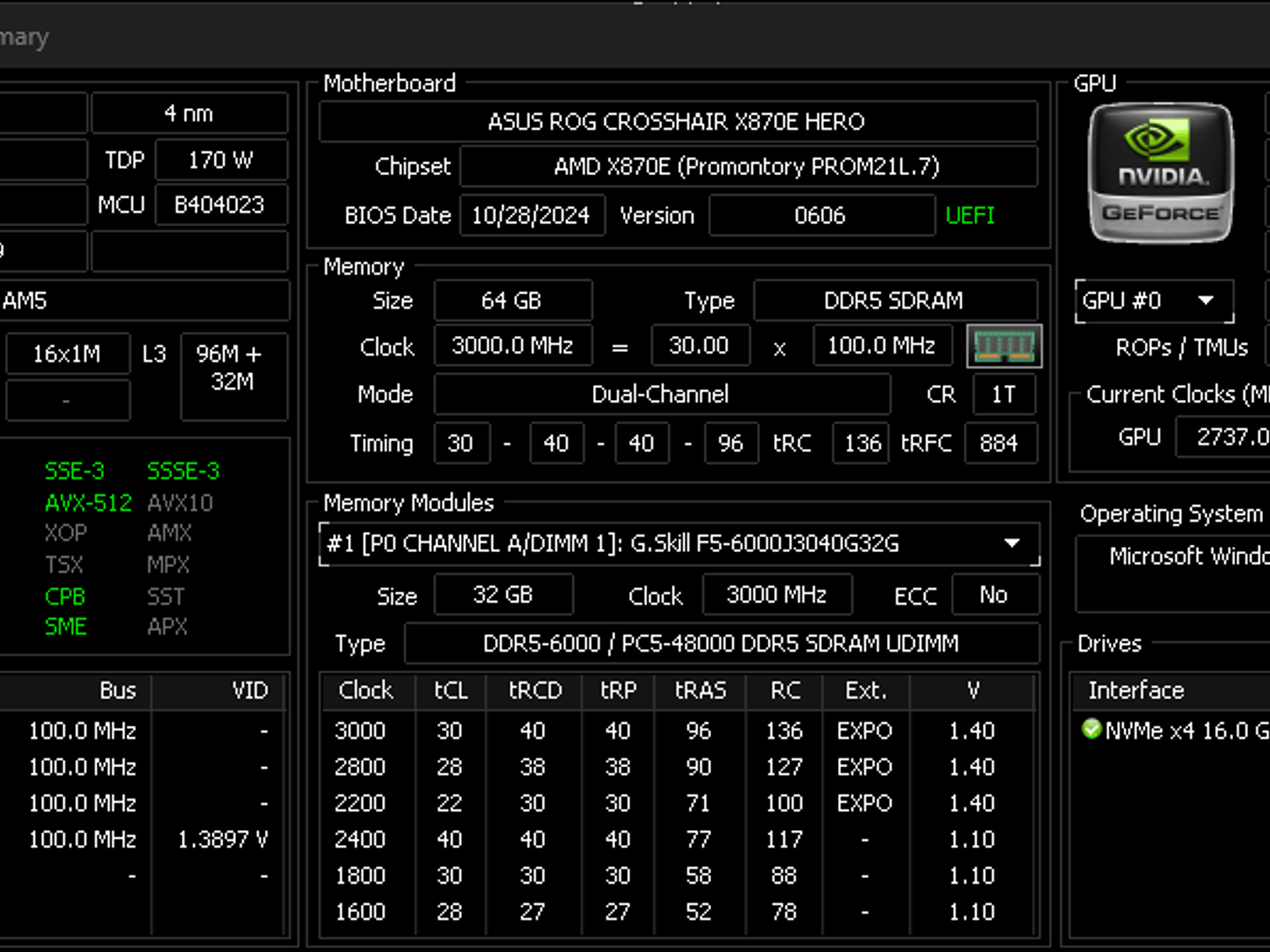Click the command rate value 1T
The height and width of the screenshot is (952, 1270).
(x=1004, y=394)
